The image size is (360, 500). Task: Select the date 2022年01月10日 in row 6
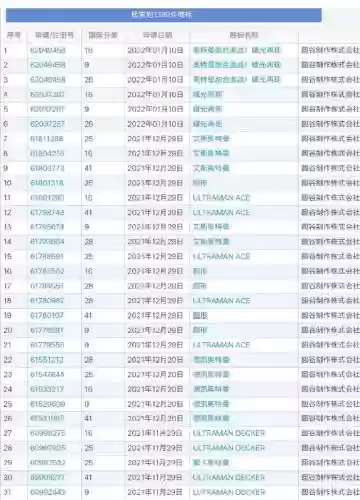(x=155, y=124)
